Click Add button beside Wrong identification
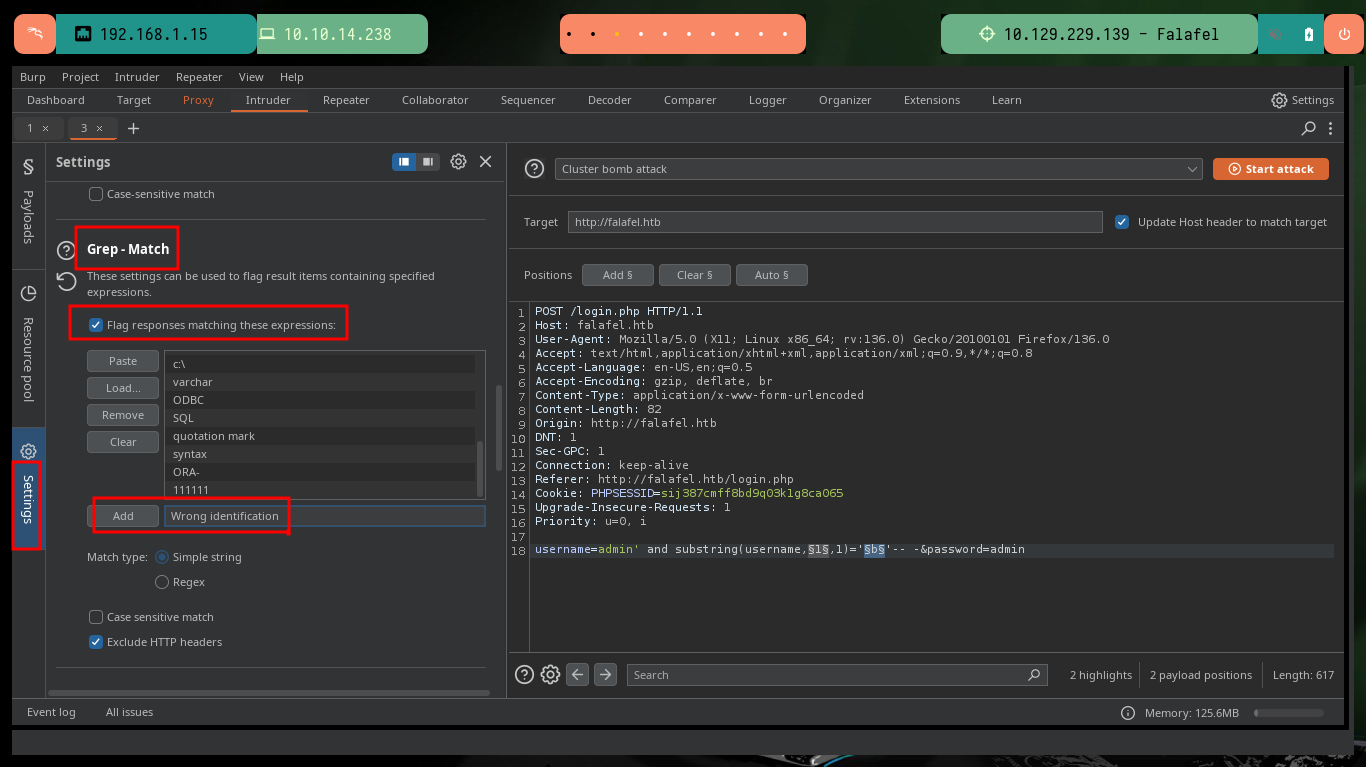Screen dimensions: 1366x767 pyautogui.click(x=123, y=516)
